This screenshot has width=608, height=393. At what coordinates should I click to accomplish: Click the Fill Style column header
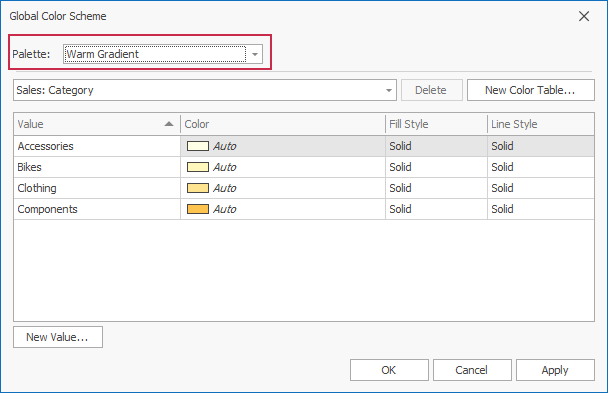coord(437,124)
